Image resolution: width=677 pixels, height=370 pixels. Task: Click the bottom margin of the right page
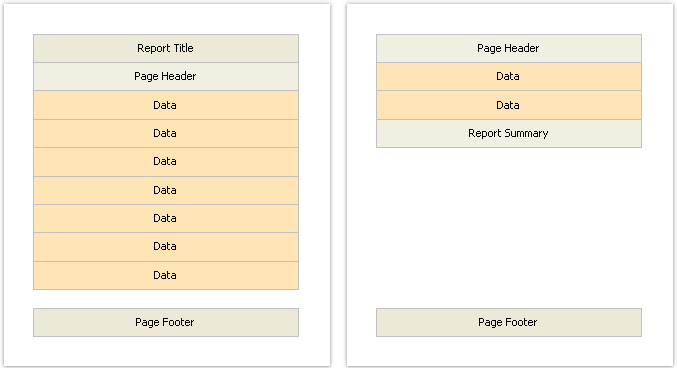tap(509, 351)
